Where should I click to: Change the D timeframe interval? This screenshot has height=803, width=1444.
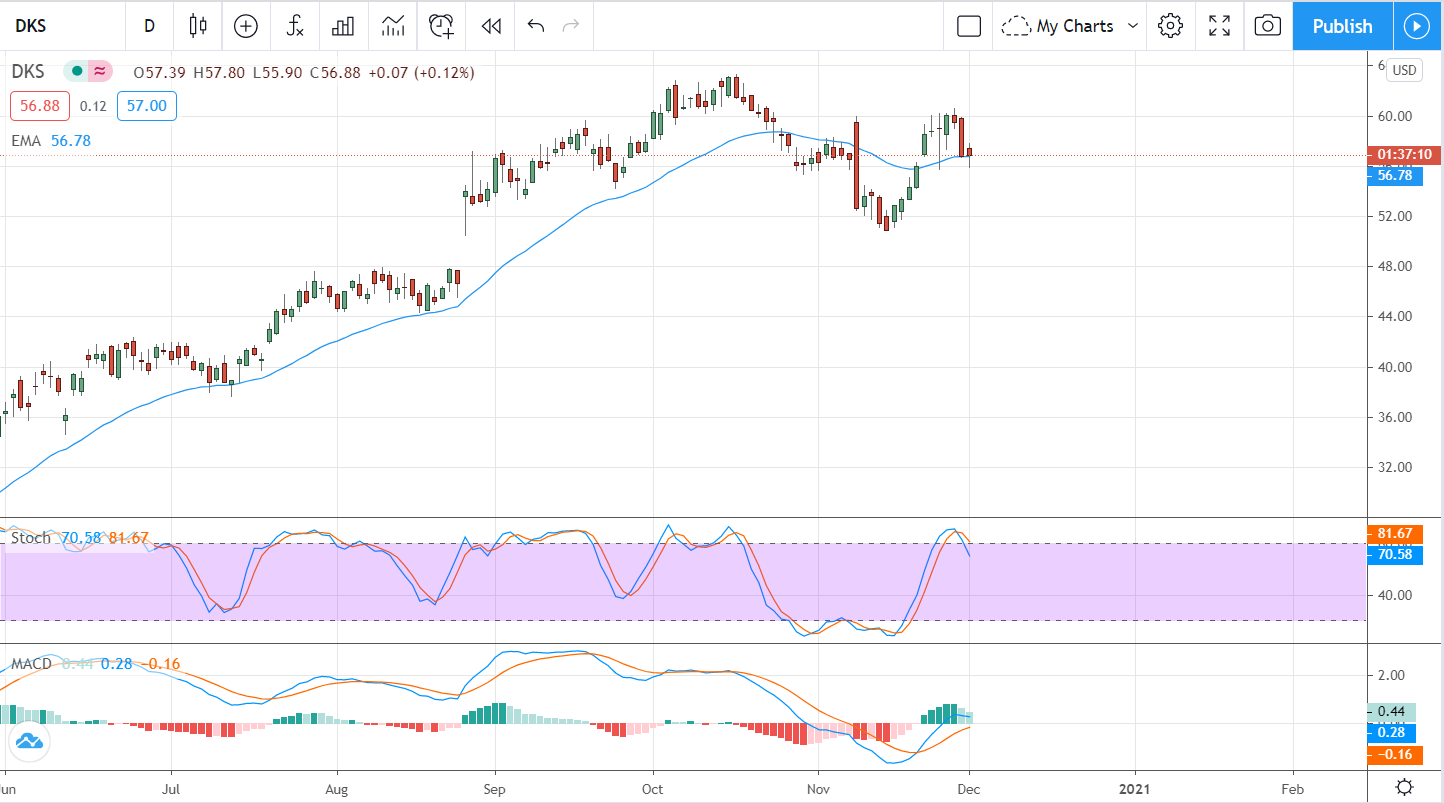149,26
